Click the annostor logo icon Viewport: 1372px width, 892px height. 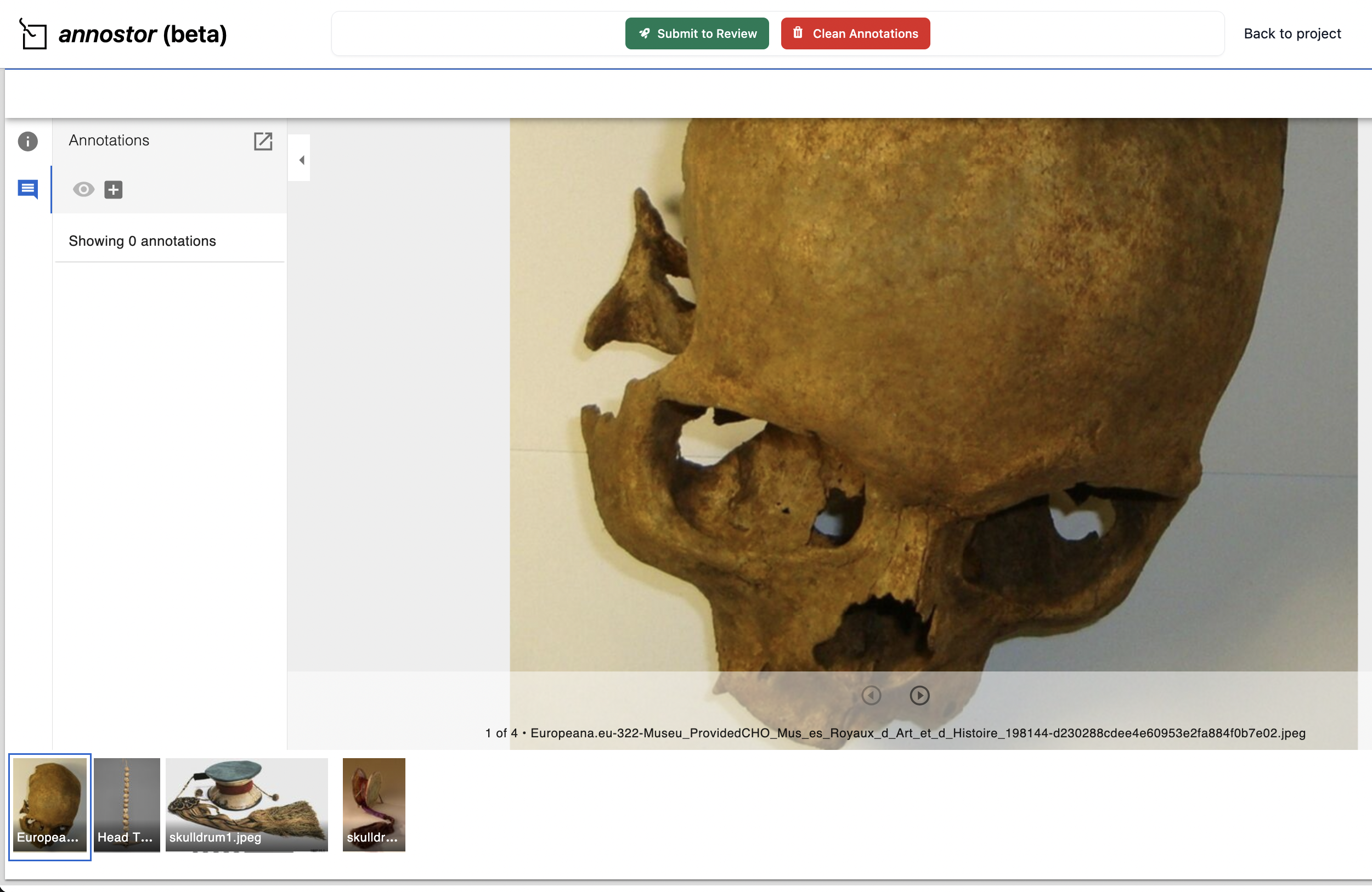(33, 34)
